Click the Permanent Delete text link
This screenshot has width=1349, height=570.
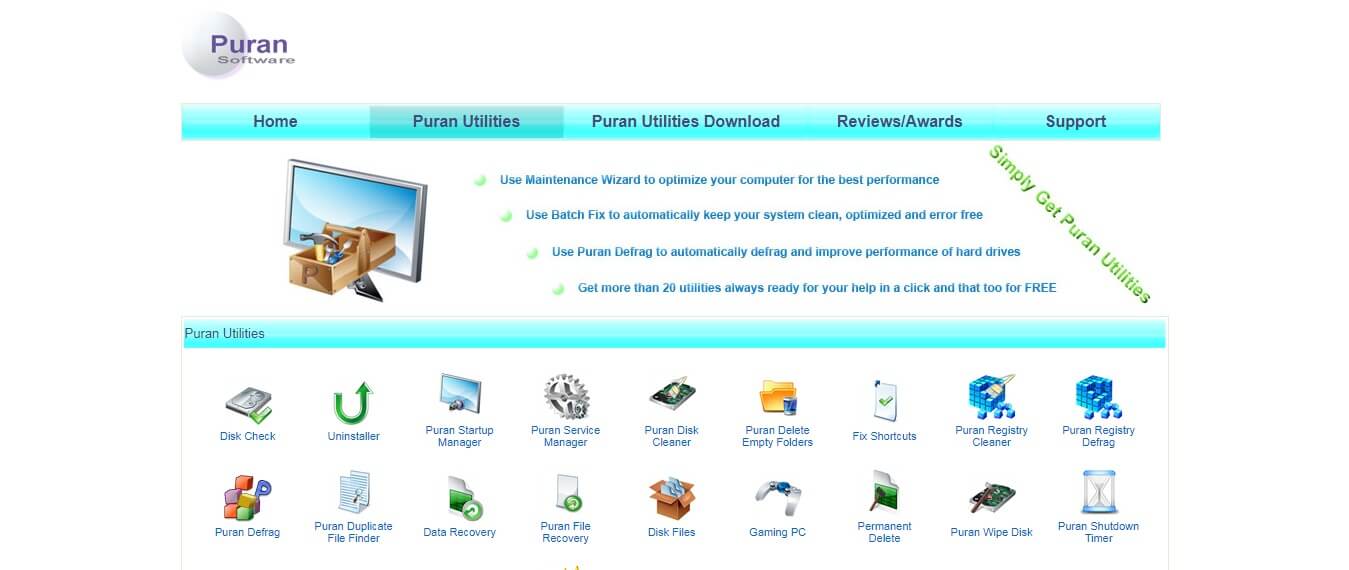(x=884, y=532)
